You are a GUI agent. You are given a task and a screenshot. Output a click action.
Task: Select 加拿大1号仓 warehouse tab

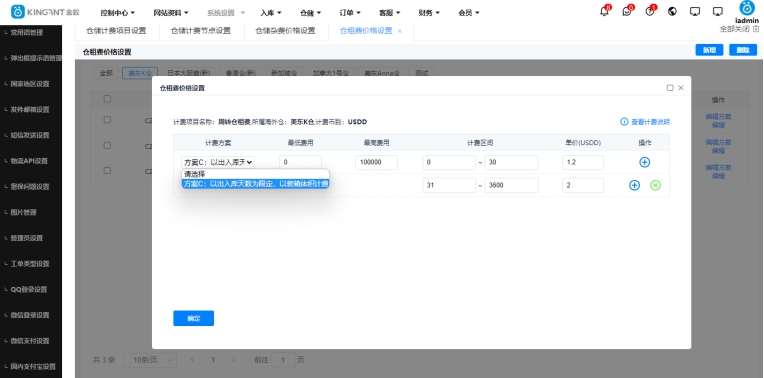click(x=331, y=73)
